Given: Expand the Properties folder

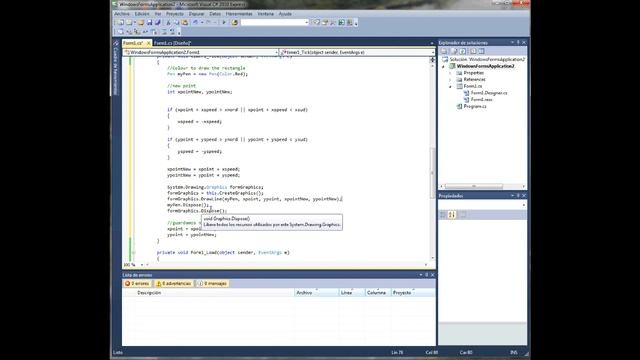Looking at the screenshot, I should point(451,73).
